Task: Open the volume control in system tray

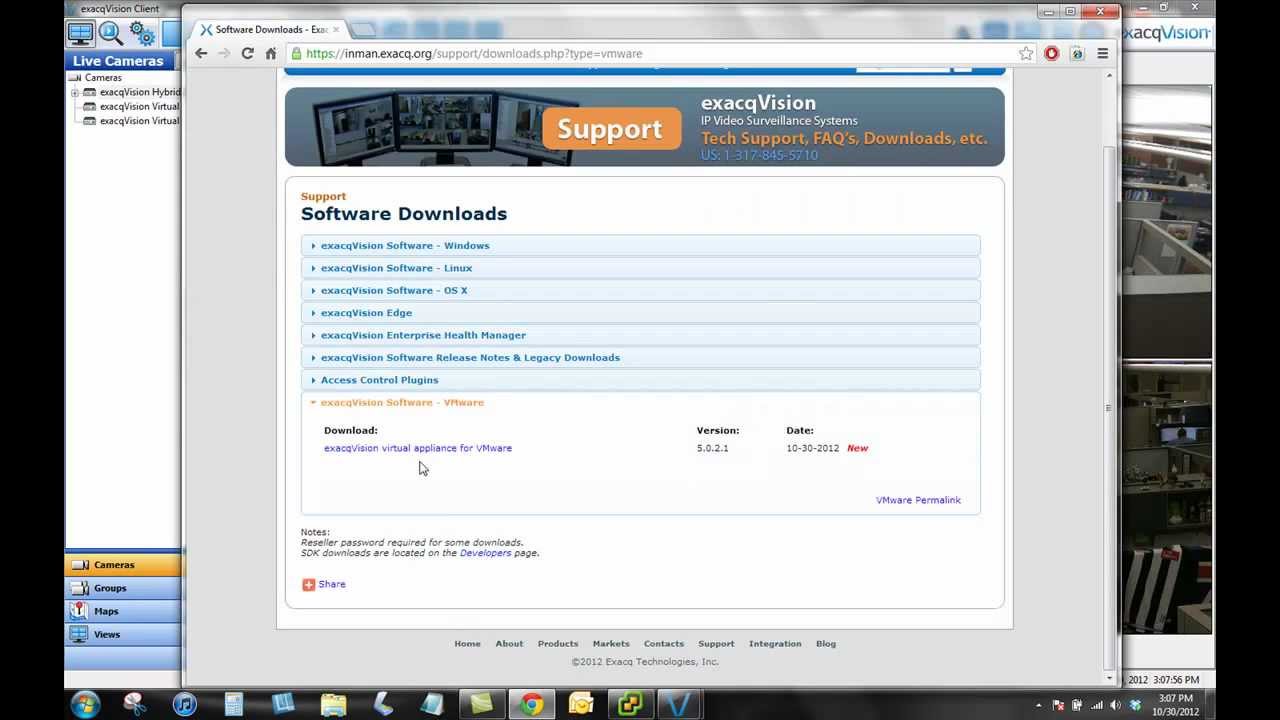Action: tap(1116, 705)
